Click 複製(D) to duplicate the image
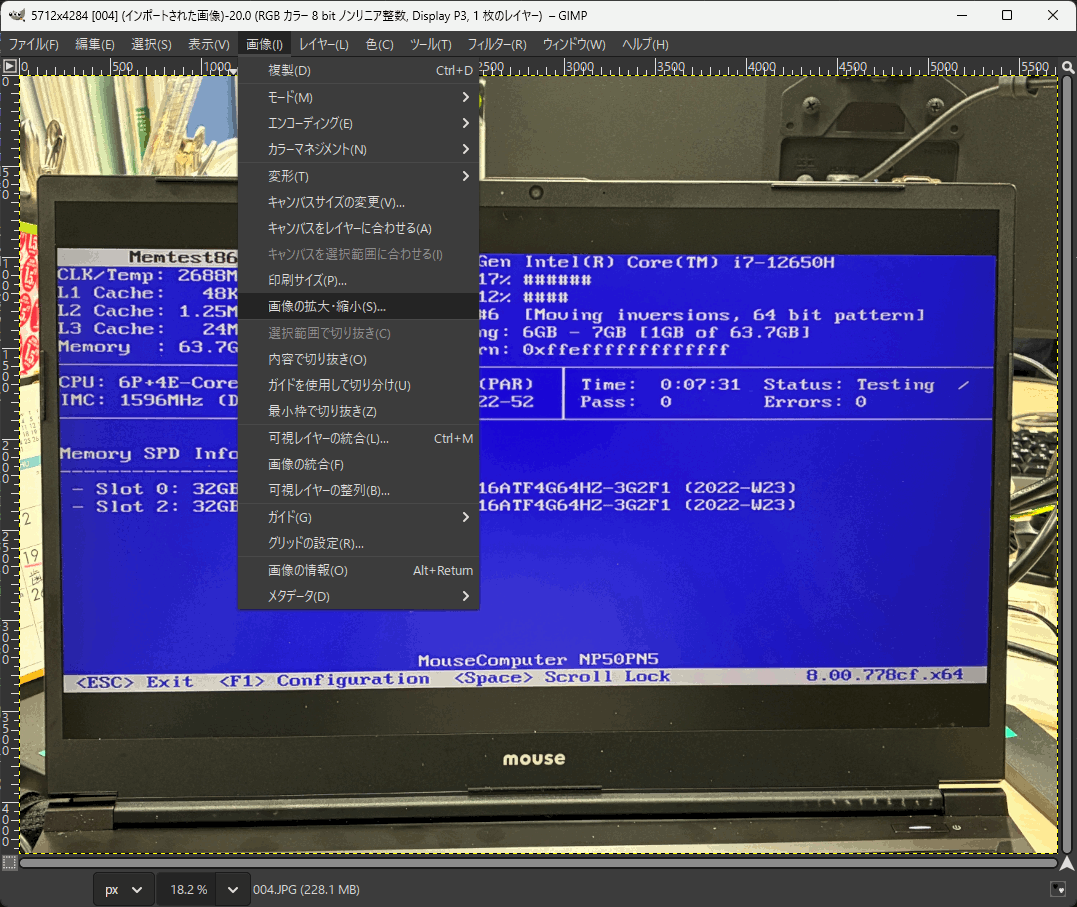The height and width of the screenshot is (907, 1077). [x=290, y=71]
